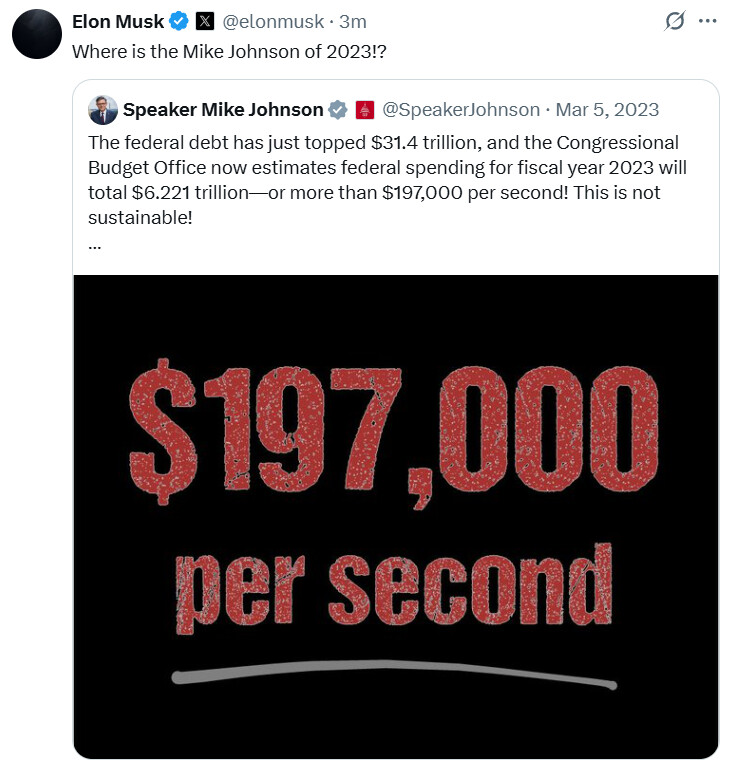
Task: Click the red House affiliation badge
Action: 365,109
